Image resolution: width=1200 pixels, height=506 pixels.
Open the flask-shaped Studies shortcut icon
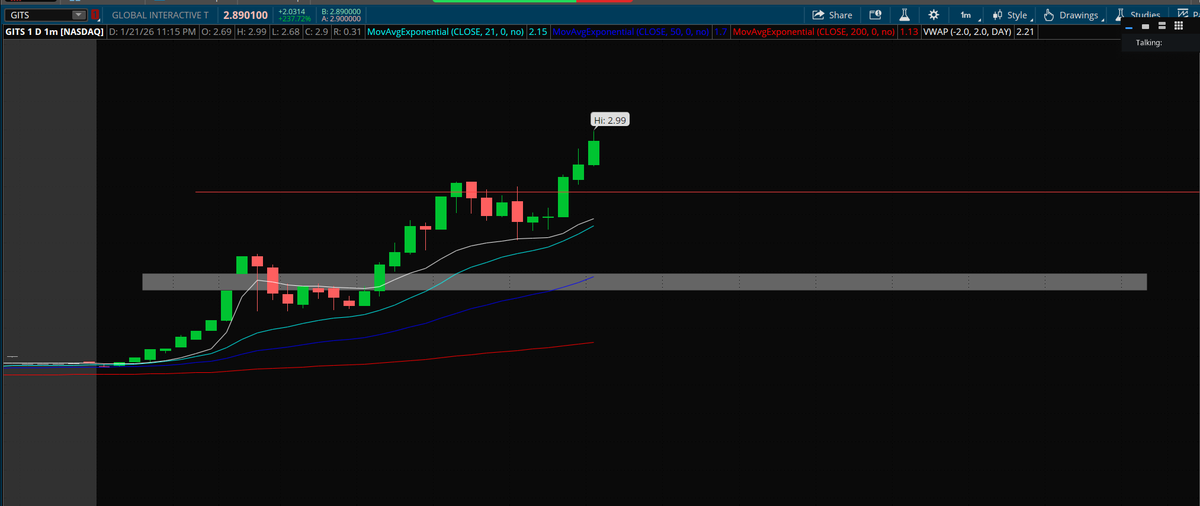coord(903,16)
